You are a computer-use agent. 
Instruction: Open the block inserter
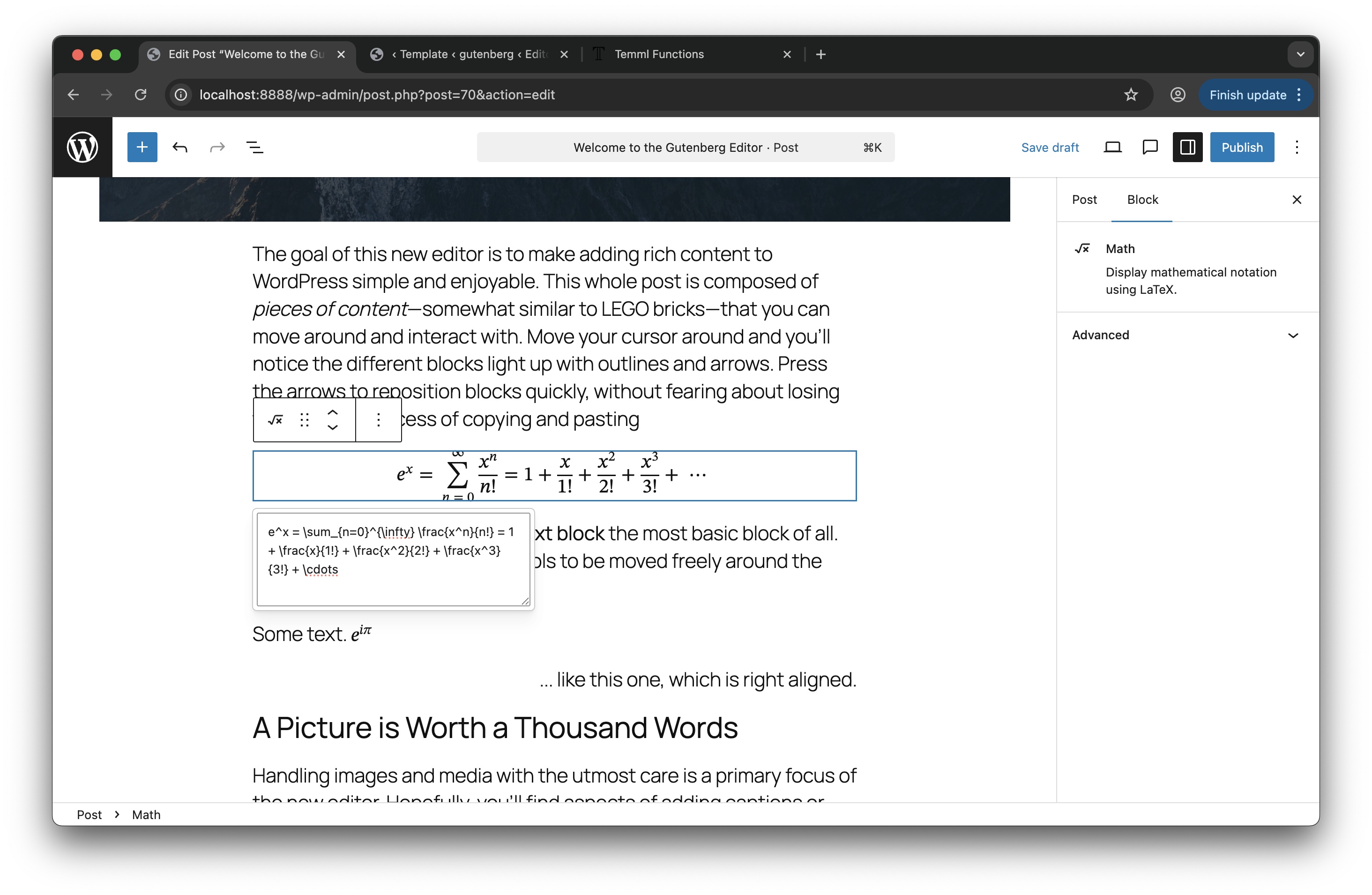[x=142, y=147]
